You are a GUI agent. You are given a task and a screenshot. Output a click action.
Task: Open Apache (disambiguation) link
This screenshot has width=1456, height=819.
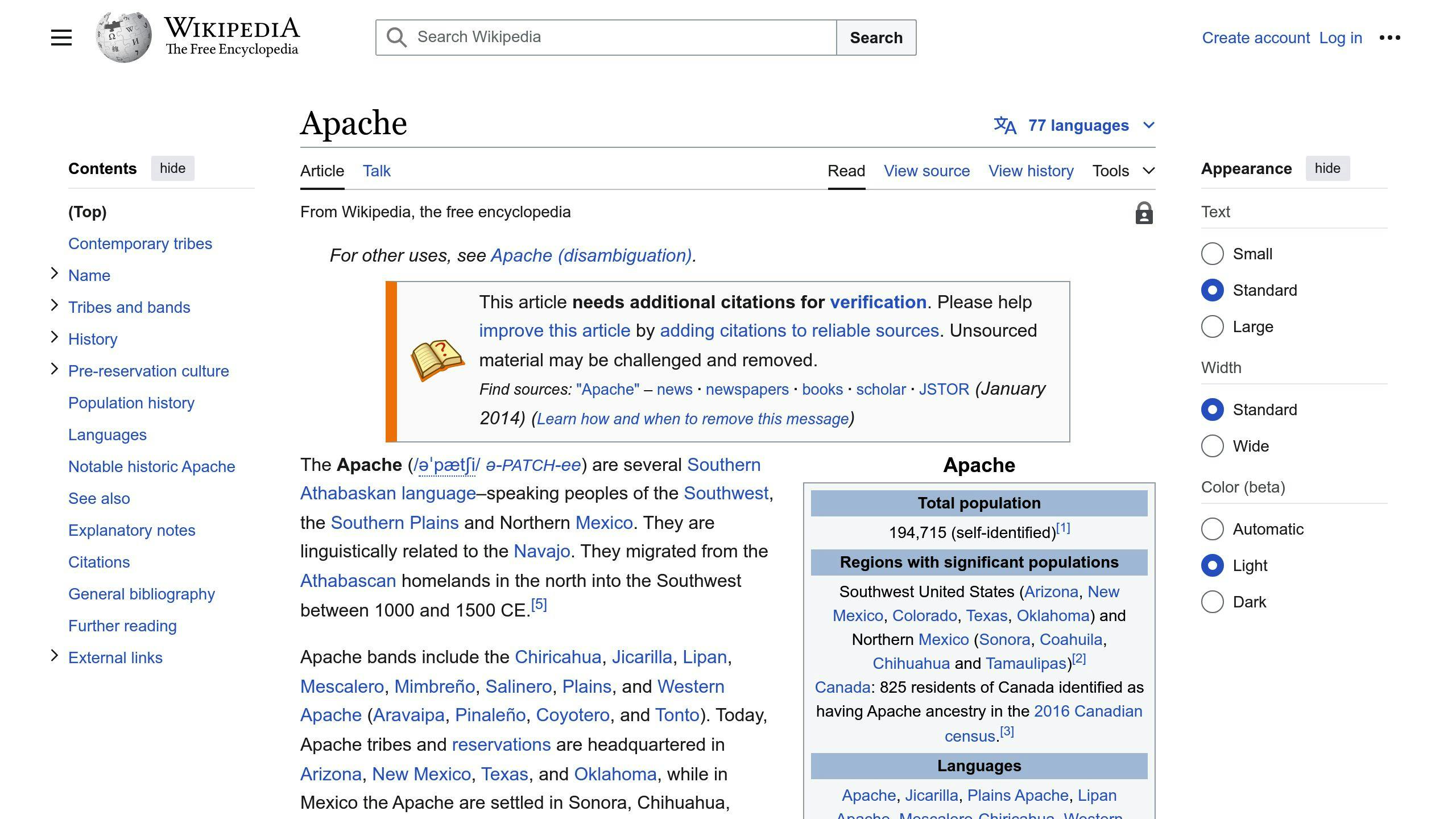591,255
